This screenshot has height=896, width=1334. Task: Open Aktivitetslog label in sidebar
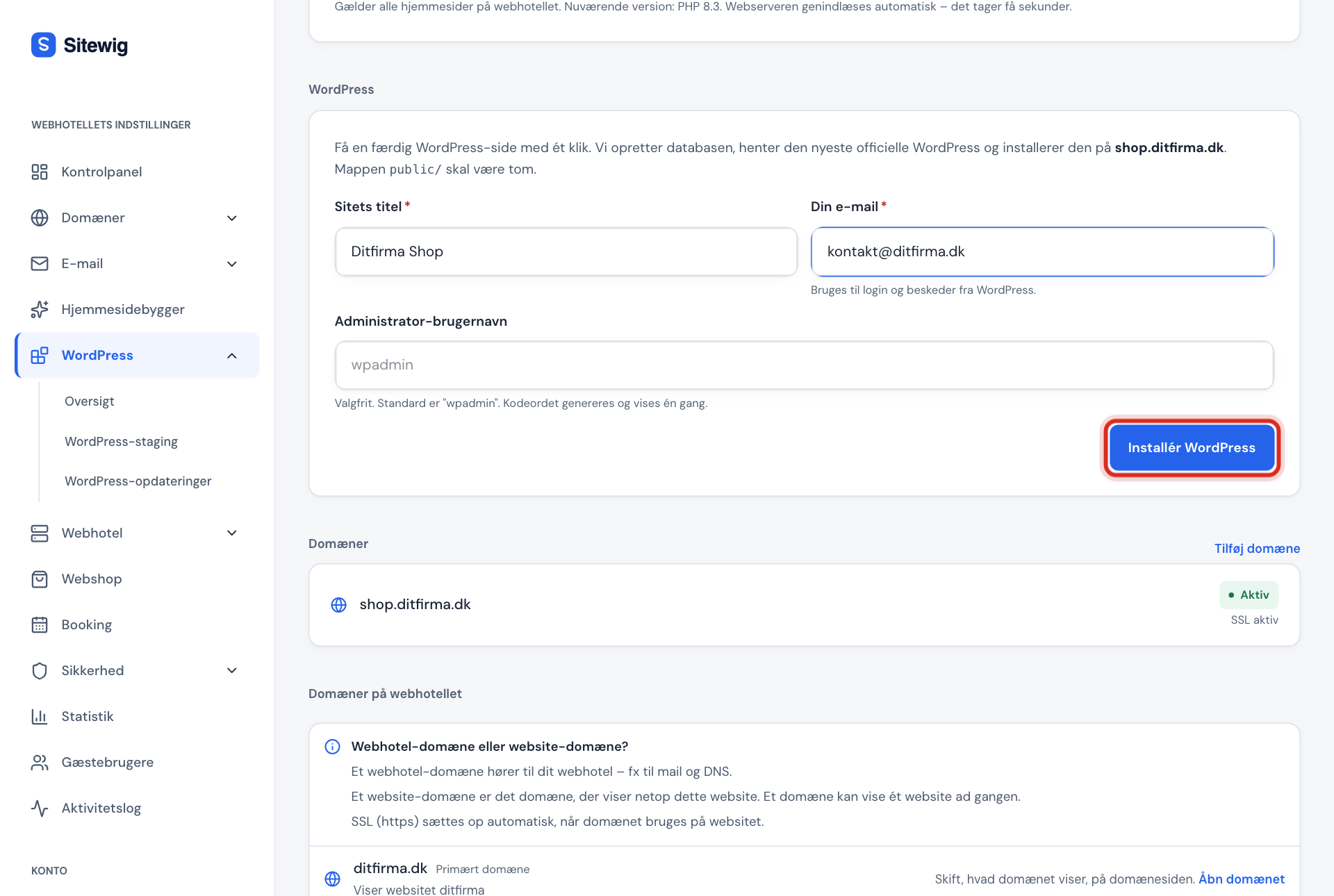101,808
